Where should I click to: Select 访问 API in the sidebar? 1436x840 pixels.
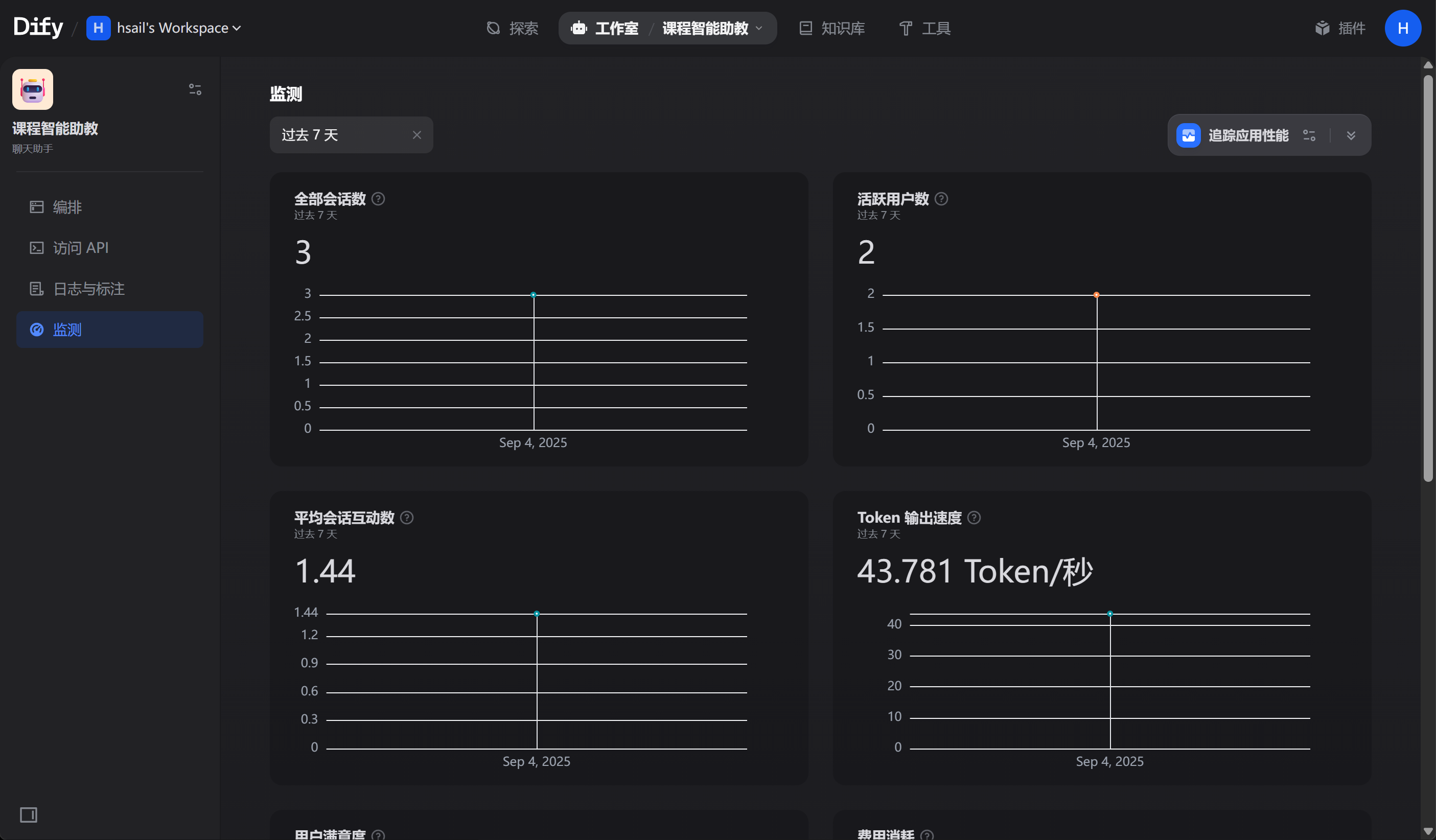110,248
